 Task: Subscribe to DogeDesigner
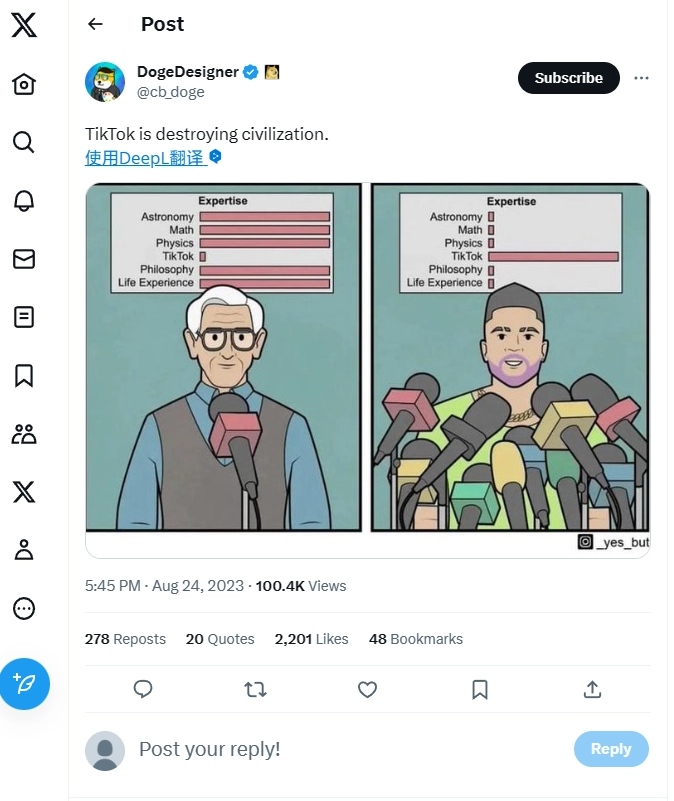tap(568, 78)
